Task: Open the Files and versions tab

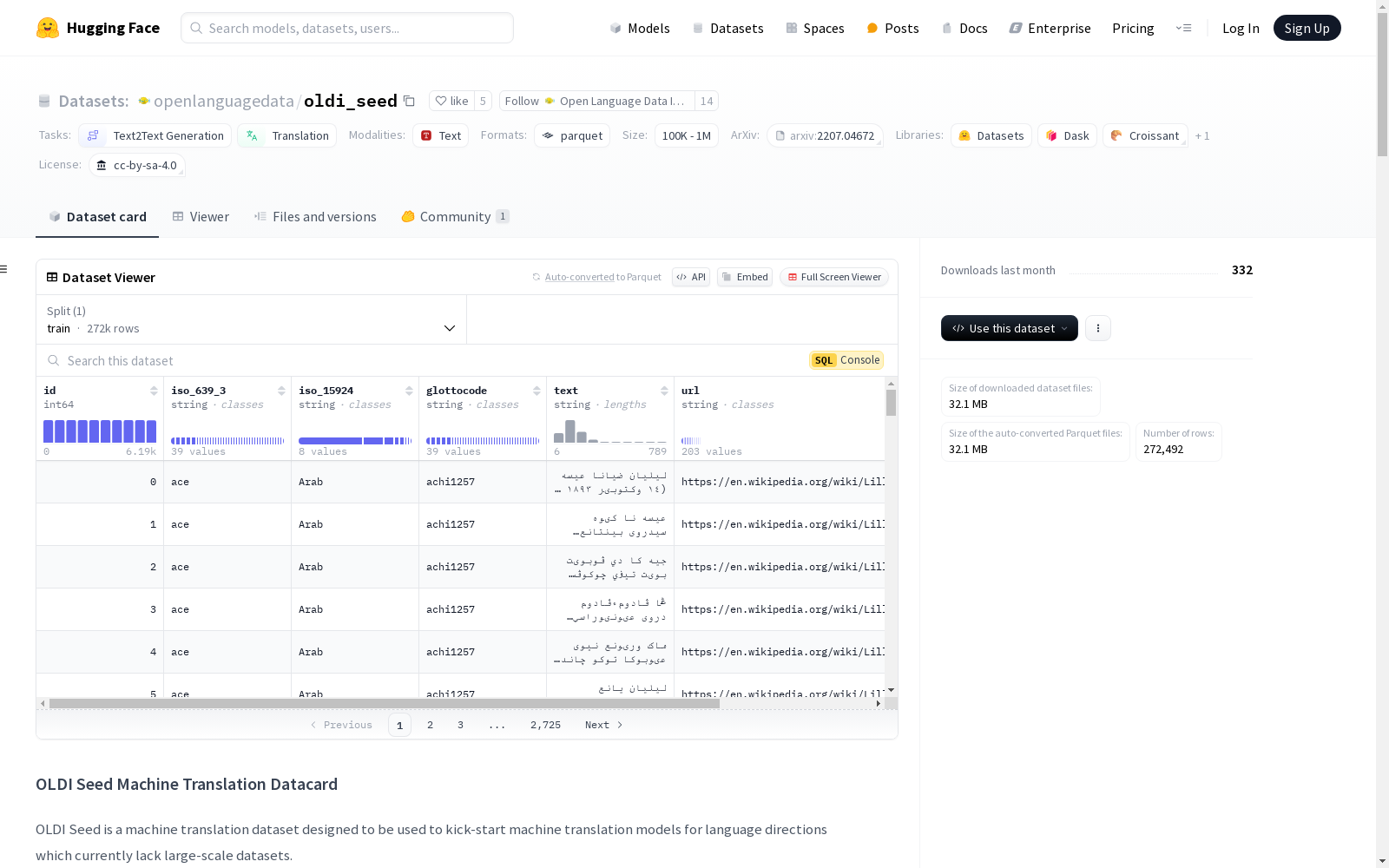Action: 315,217
